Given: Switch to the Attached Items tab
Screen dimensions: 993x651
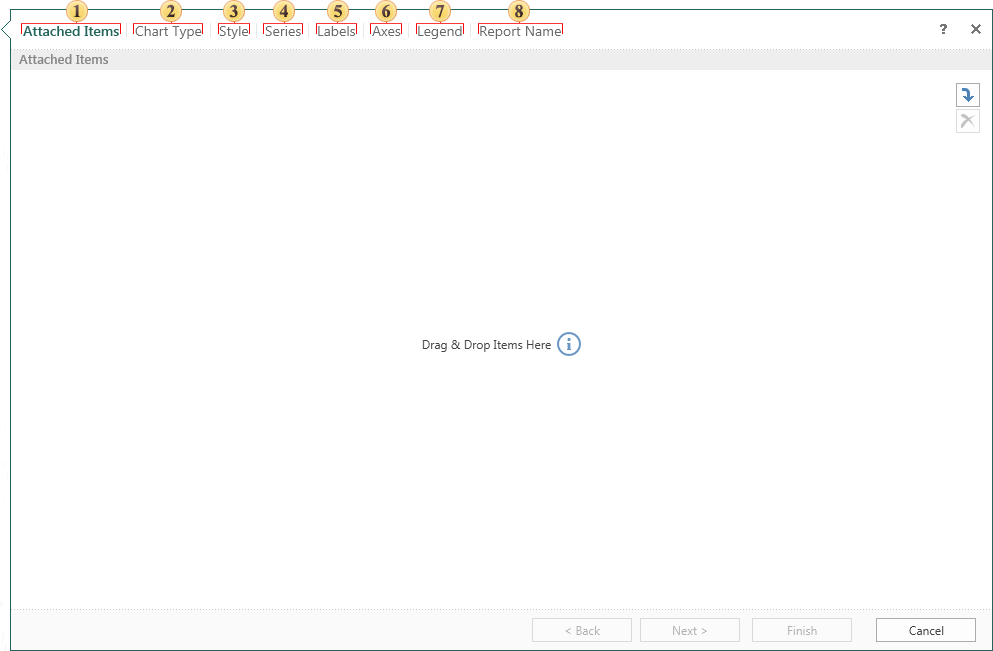Looking at the screenshot, I should point(71,31).
